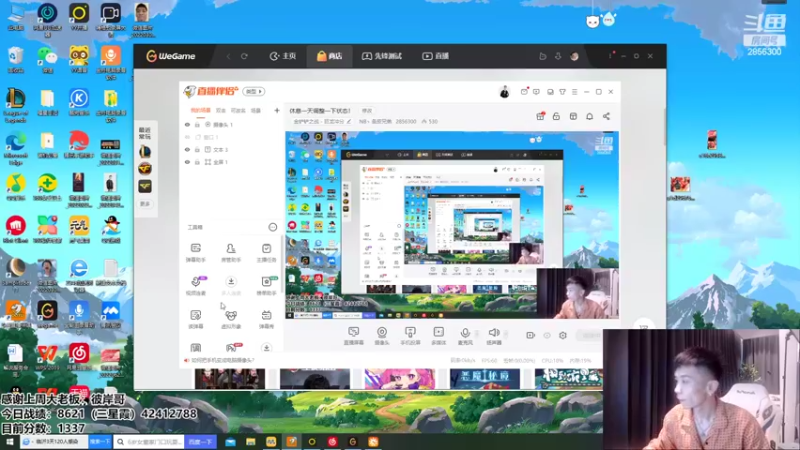Image resolution: width=800 pixels, height=450 pixels.
Task: Open WeGame 先锋测试 tab
Action: (382, 56)
